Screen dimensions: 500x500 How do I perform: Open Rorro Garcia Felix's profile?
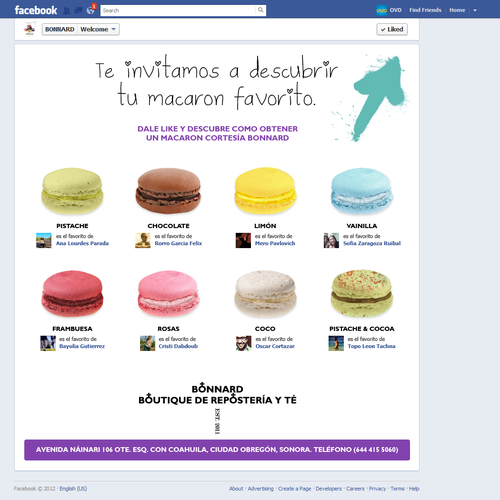[178, 243]
